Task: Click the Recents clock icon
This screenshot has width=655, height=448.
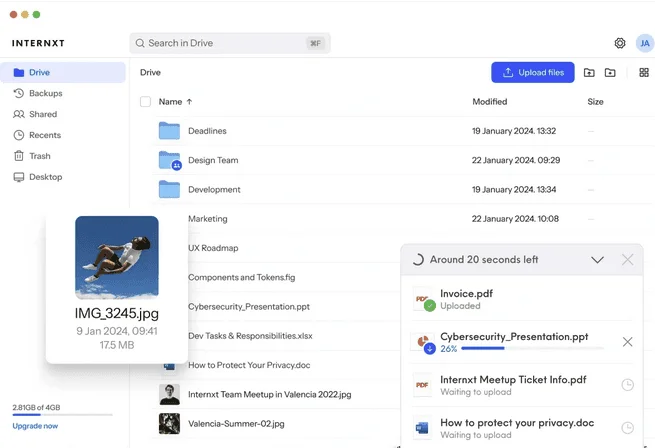Action: click(x=19, y=135)
